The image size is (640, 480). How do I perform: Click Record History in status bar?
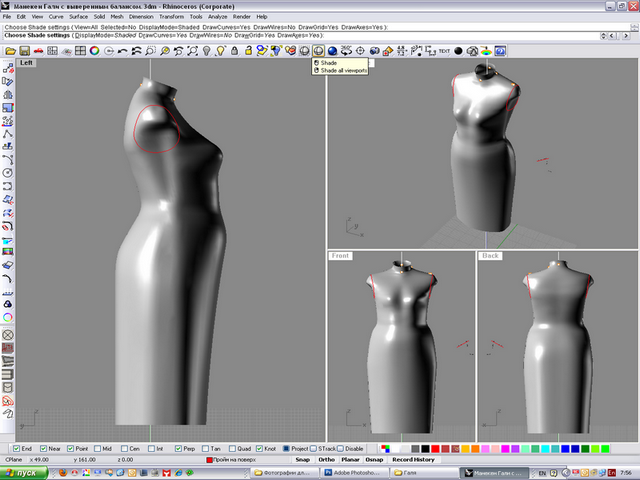click(x=413, y=459)
